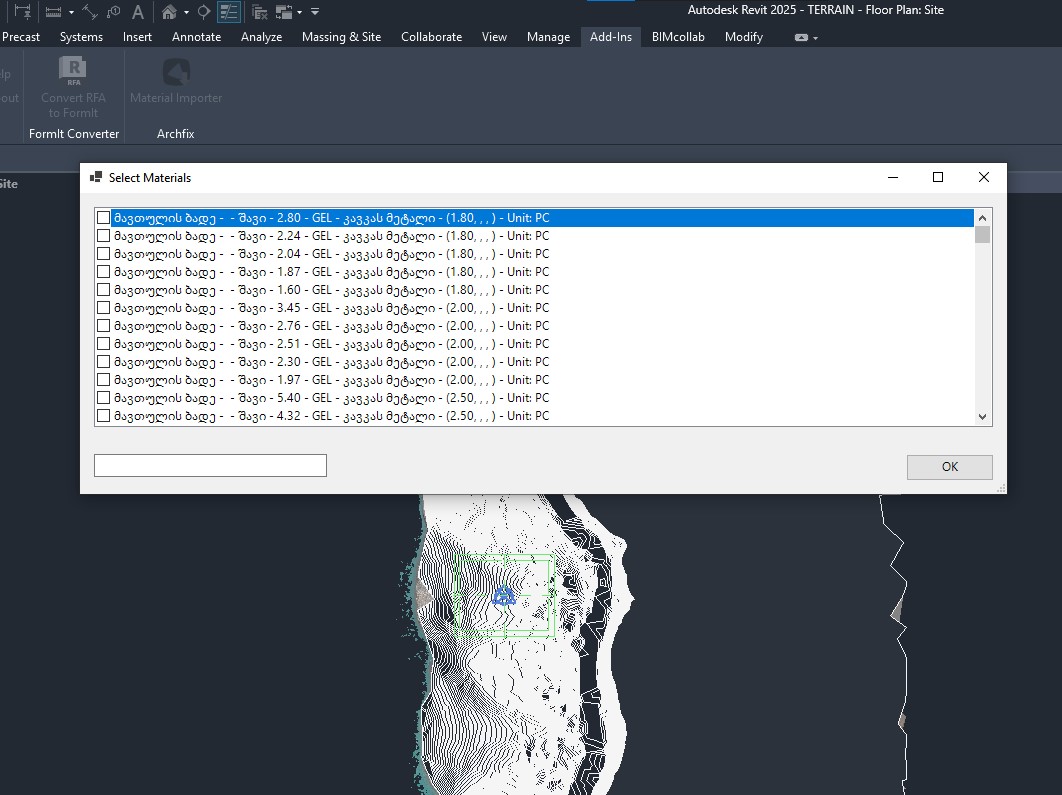Open the ribbon display options dropdown
The height and width of the screenshot is (795, 1062).
click(x=815, y=38)
